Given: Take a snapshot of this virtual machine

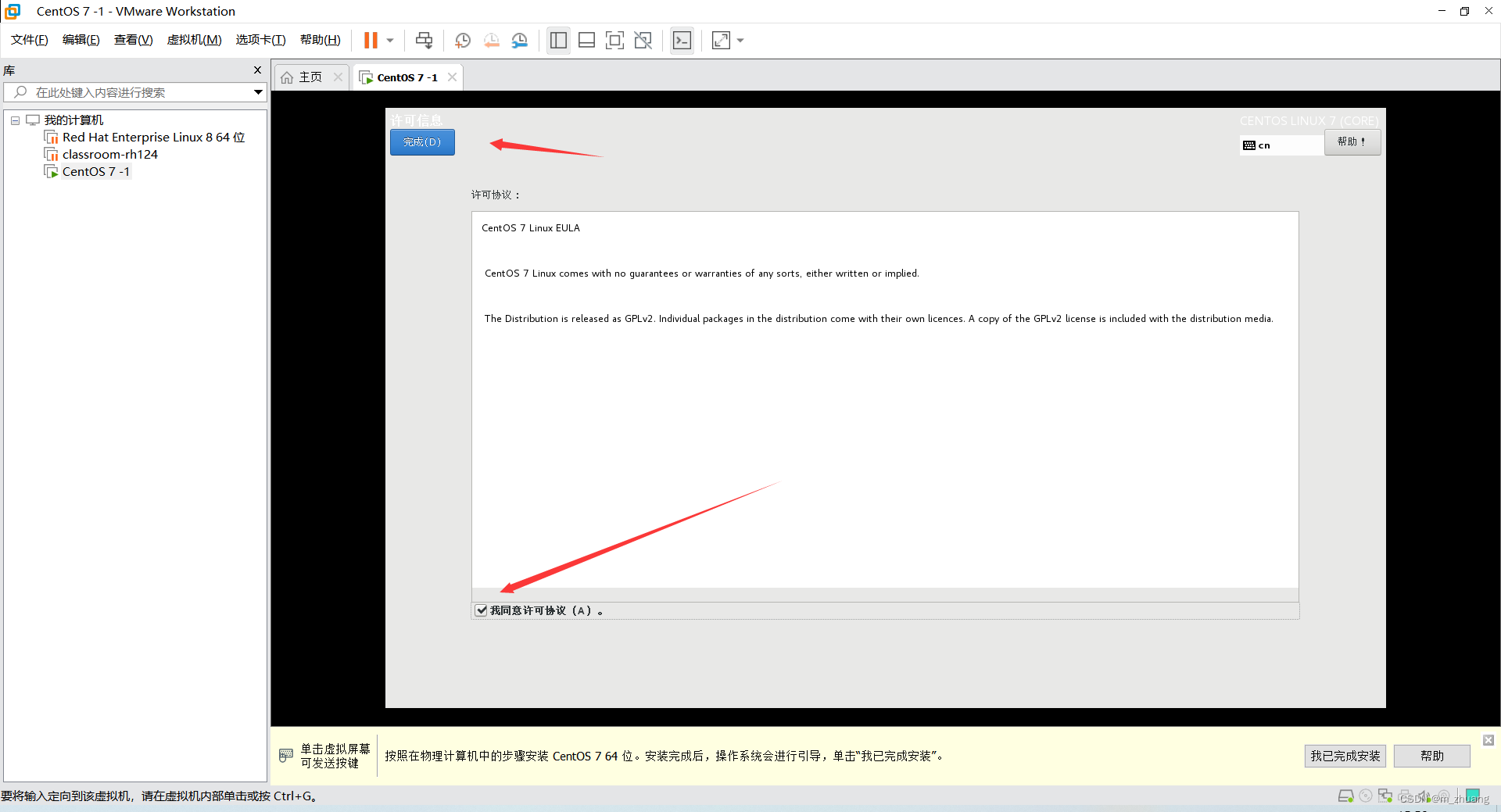Looking at the screenshot, I should 463,40.
